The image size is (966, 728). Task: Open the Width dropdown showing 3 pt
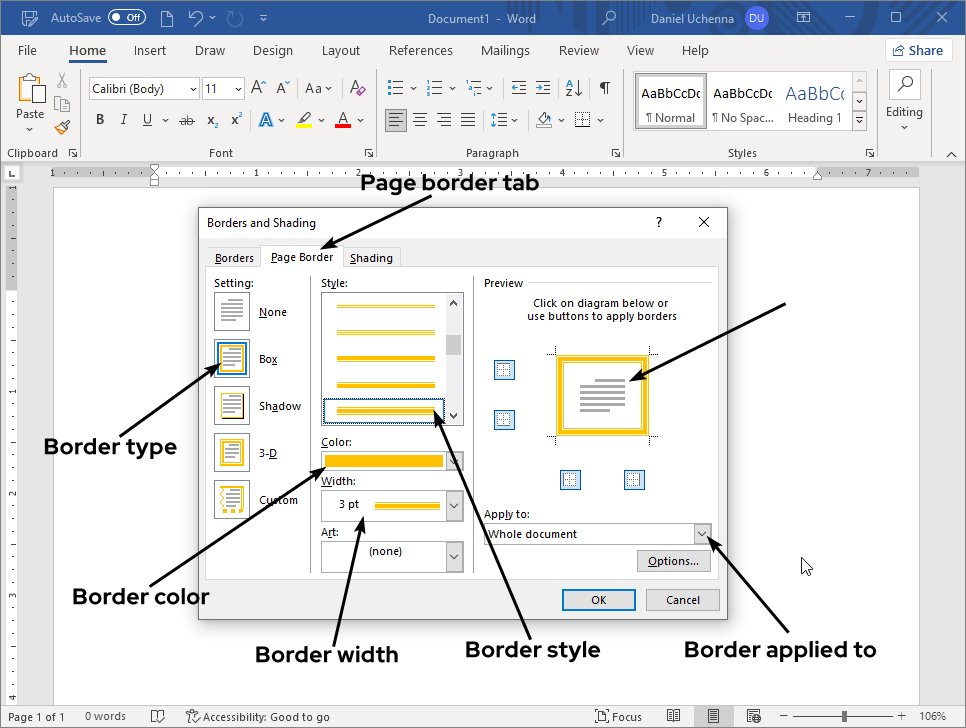pos(453,505)
